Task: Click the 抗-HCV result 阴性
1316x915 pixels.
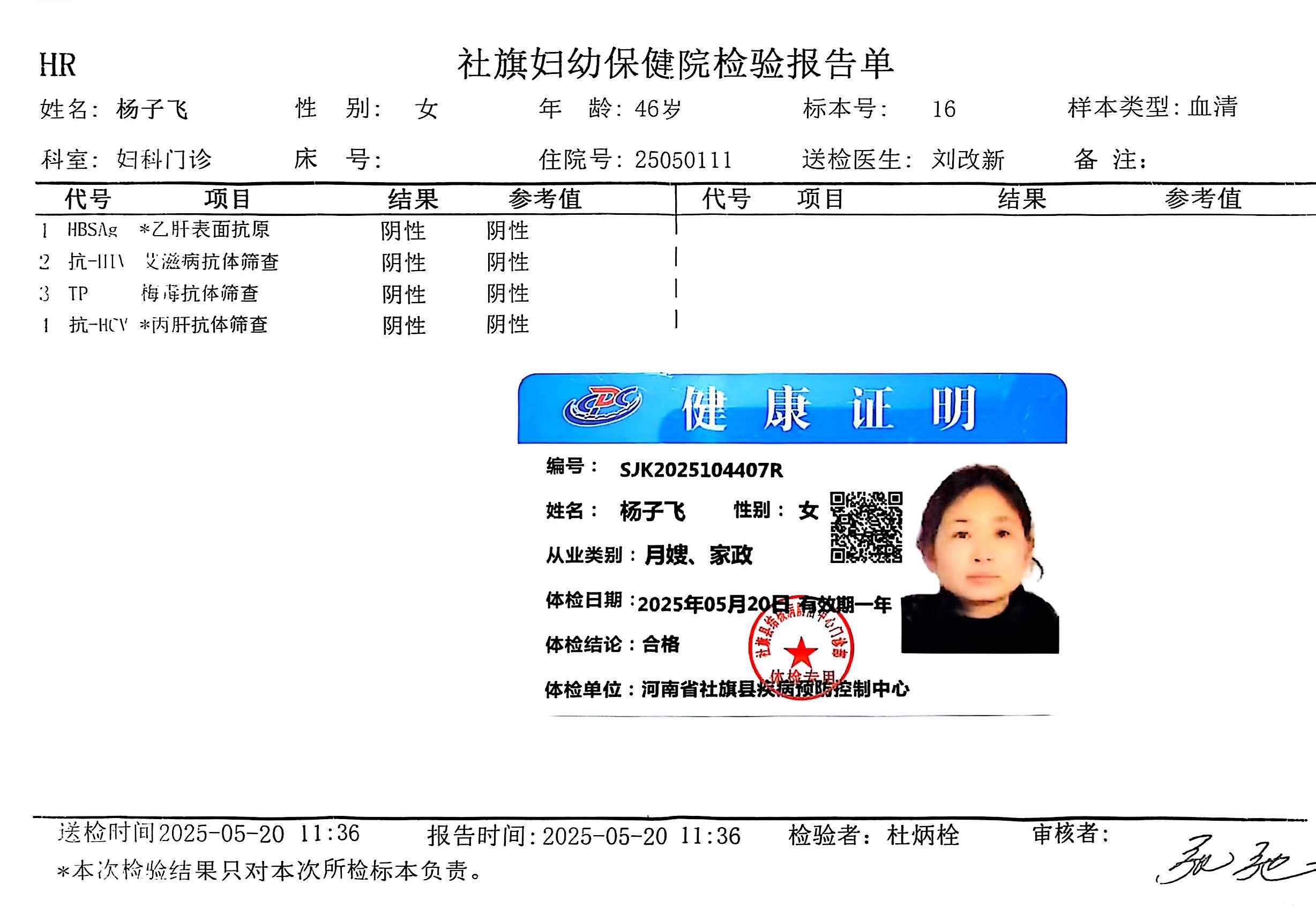Action: coord(404,325)
